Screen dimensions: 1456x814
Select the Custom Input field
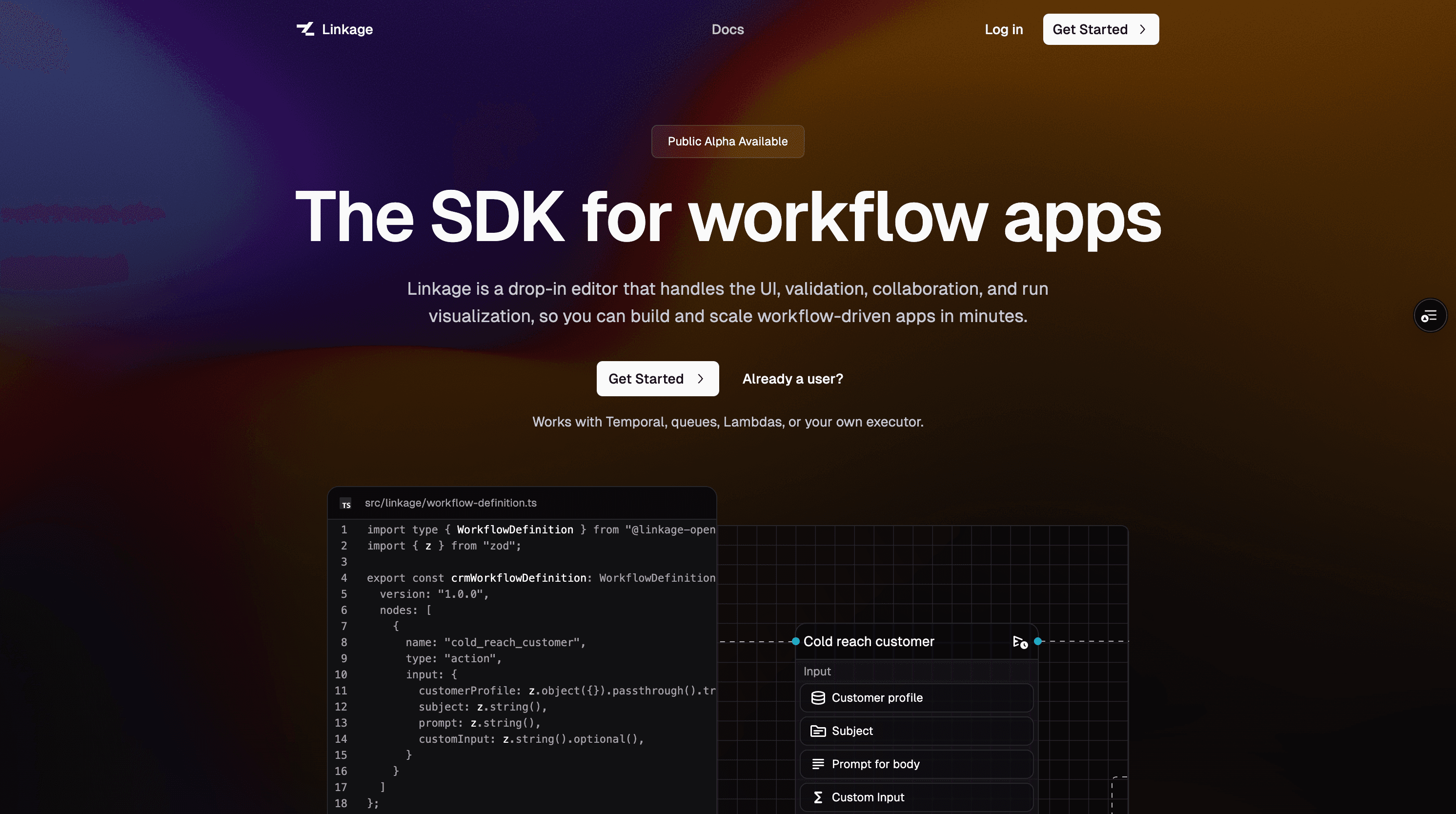[x=916, y=797]
